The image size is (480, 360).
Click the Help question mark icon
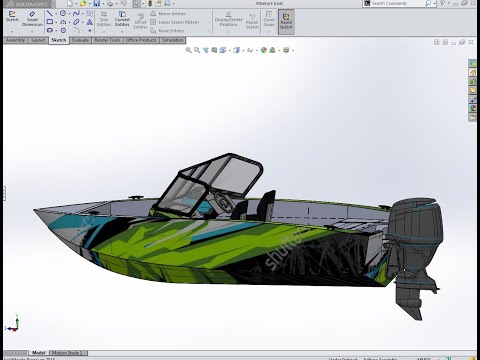click(443, 3)
